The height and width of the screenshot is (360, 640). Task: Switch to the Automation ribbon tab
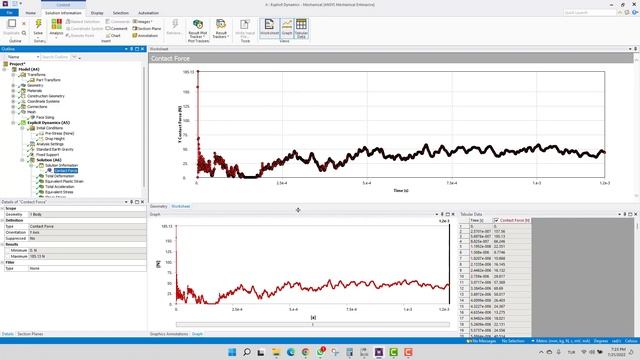coord(148,13)
